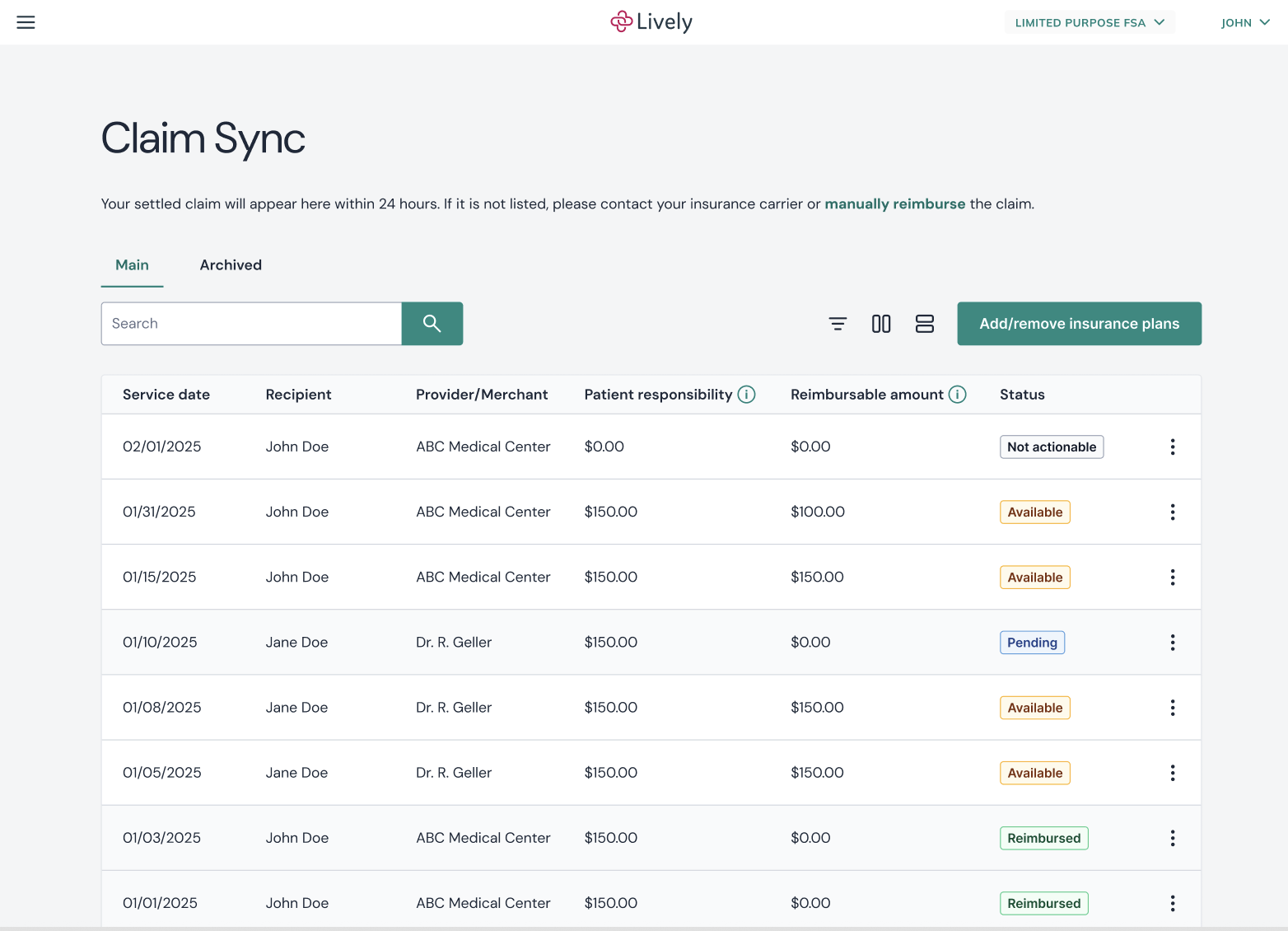
Task: Focus the Search input field
Action: tap(251, 324)
